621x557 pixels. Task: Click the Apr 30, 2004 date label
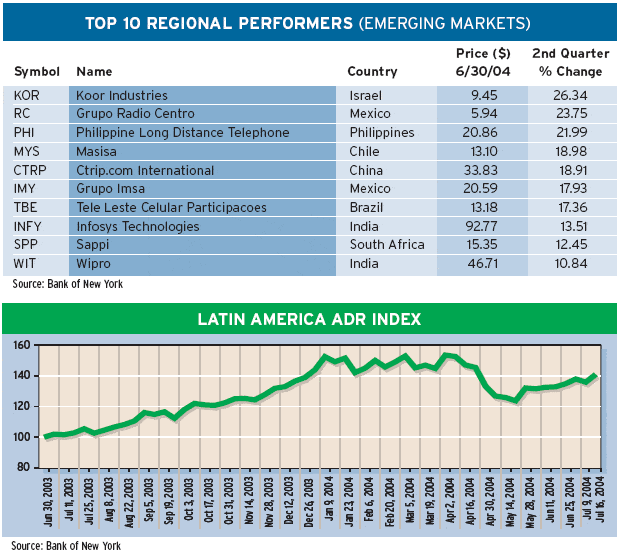(x=490, y=502)
